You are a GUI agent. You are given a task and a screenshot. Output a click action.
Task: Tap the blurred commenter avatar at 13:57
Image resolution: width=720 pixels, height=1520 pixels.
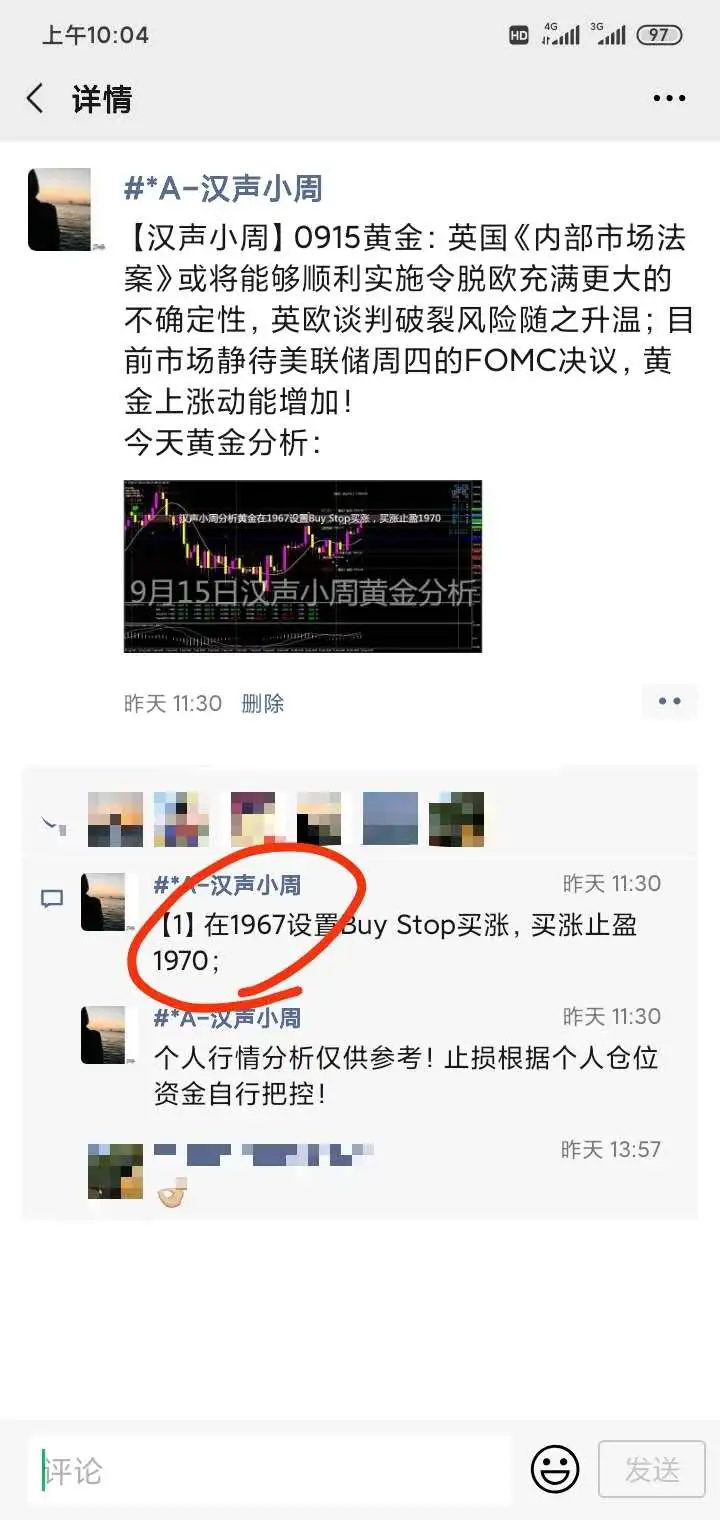click(x=115, y=1170)
